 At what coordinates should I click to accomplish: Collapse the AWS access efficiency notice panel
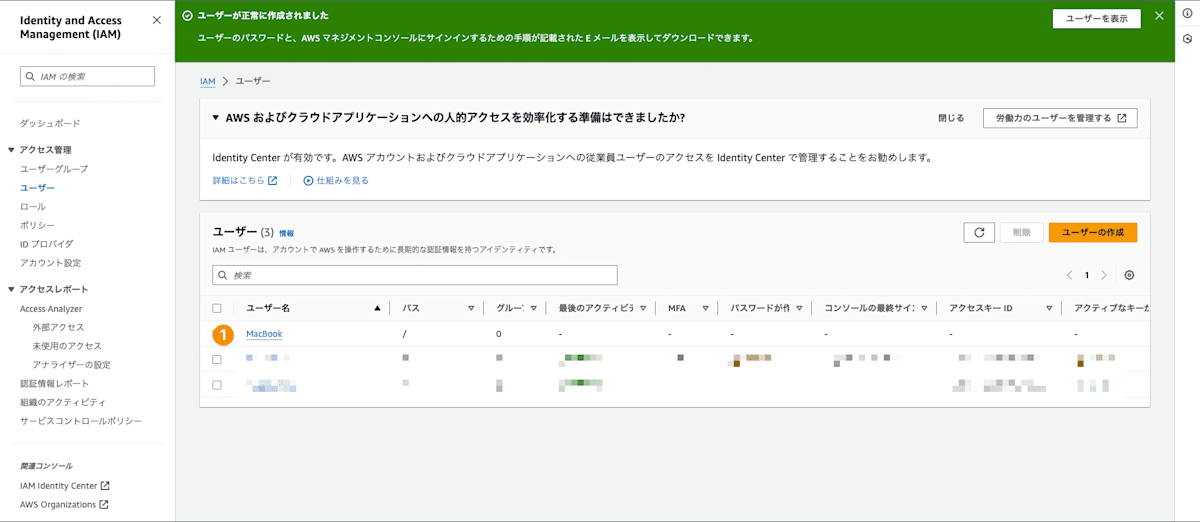tap(215, 118)
